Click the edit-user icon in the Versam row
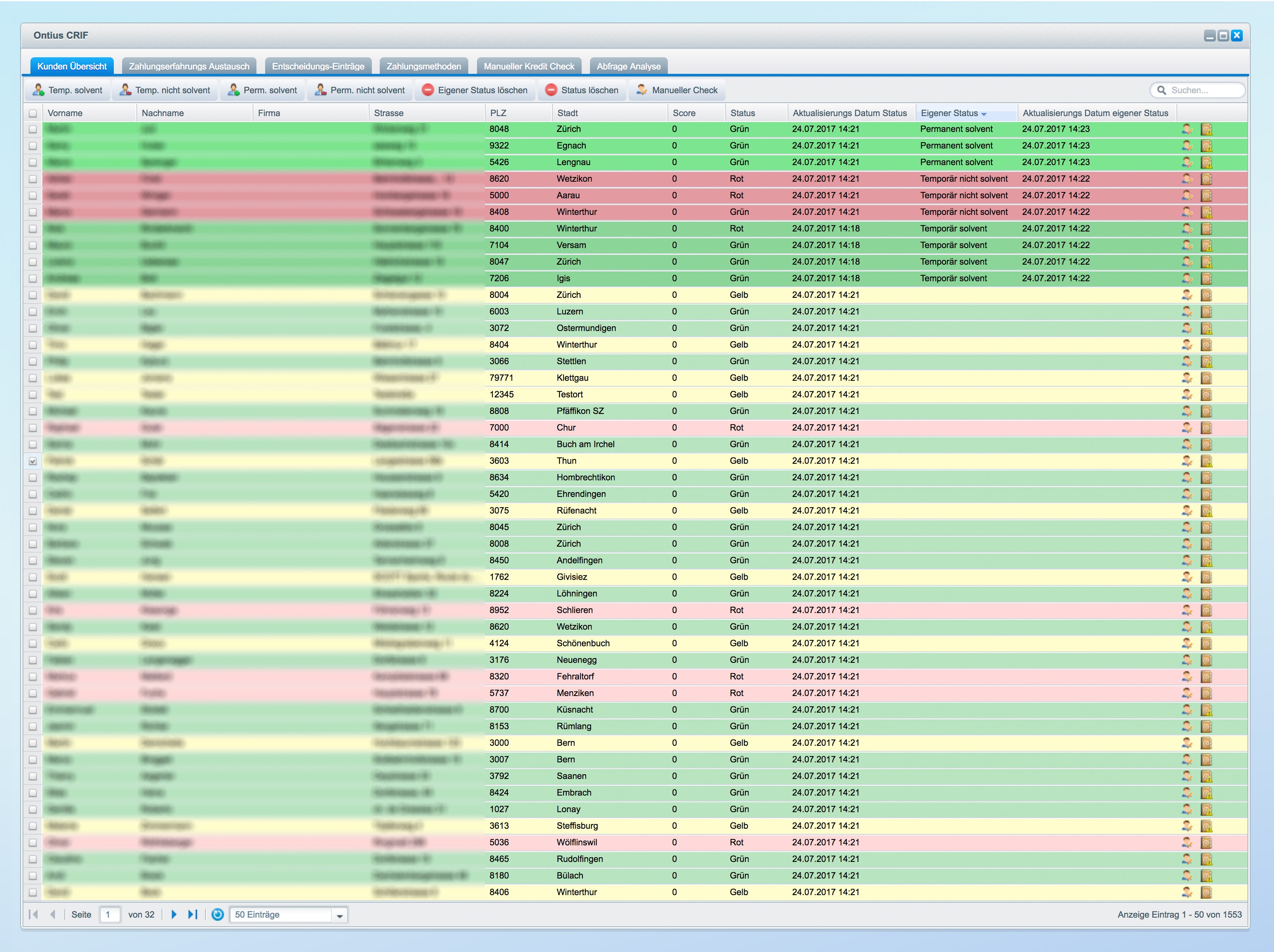The image size is (1274, 952). coord(1187,245)
